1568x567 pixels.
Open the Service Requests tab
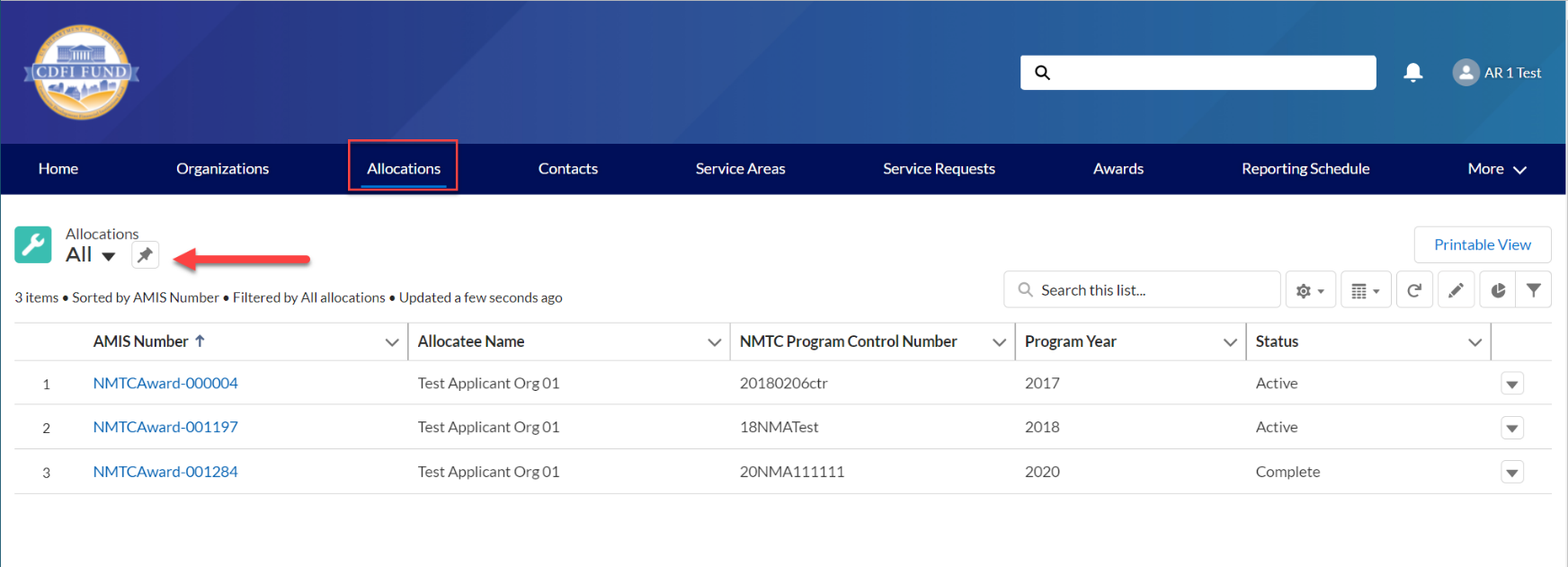click(x=939, y=169)
